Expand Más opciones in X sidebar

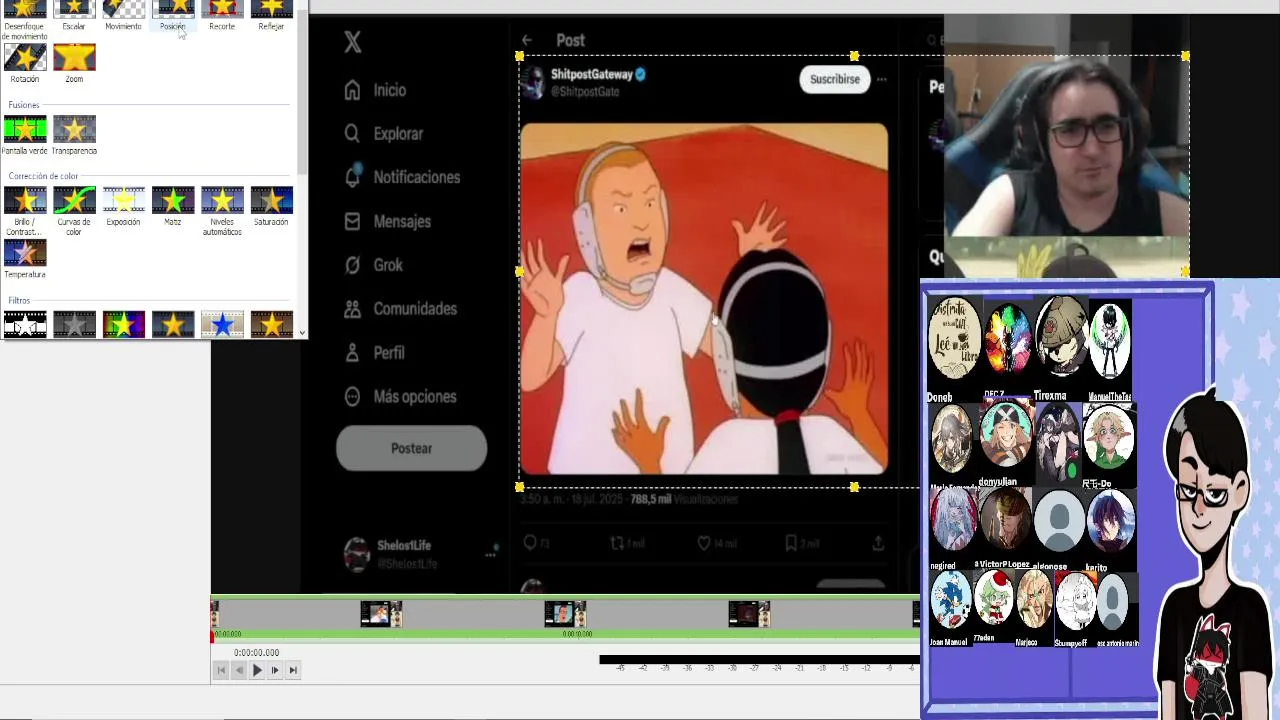[x=401, y=397]
